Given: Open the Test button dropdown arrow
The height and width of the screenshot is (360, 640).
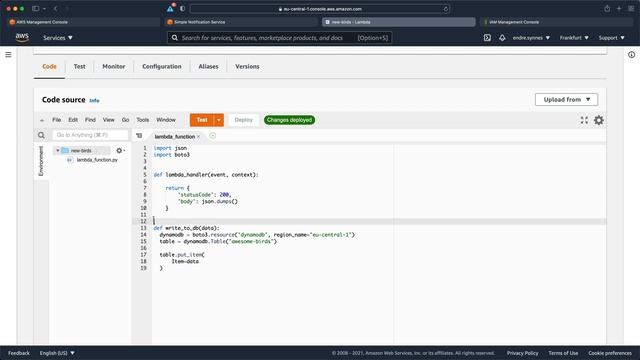Looking at the screenshot, I should (x=219, y=120).
